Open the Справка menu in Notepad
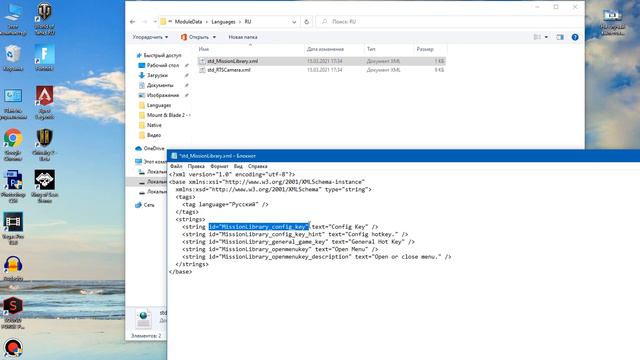Screen dimensions: 640x360 [x=258, y=166]
